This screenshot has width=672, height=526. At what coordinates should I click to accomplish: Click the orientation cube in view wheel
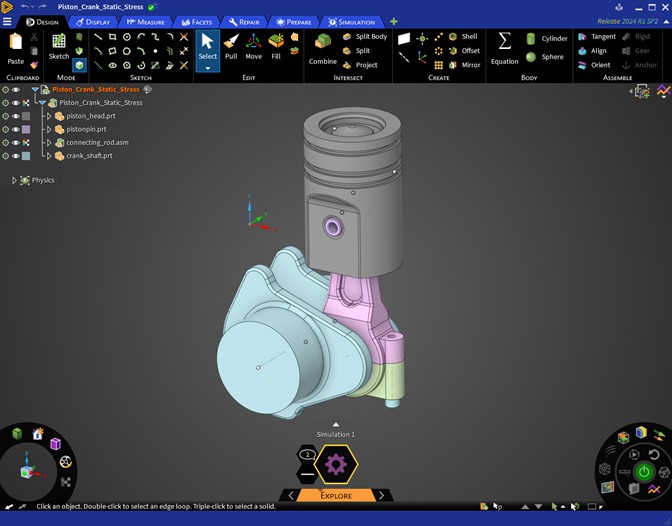coord(27,472)
